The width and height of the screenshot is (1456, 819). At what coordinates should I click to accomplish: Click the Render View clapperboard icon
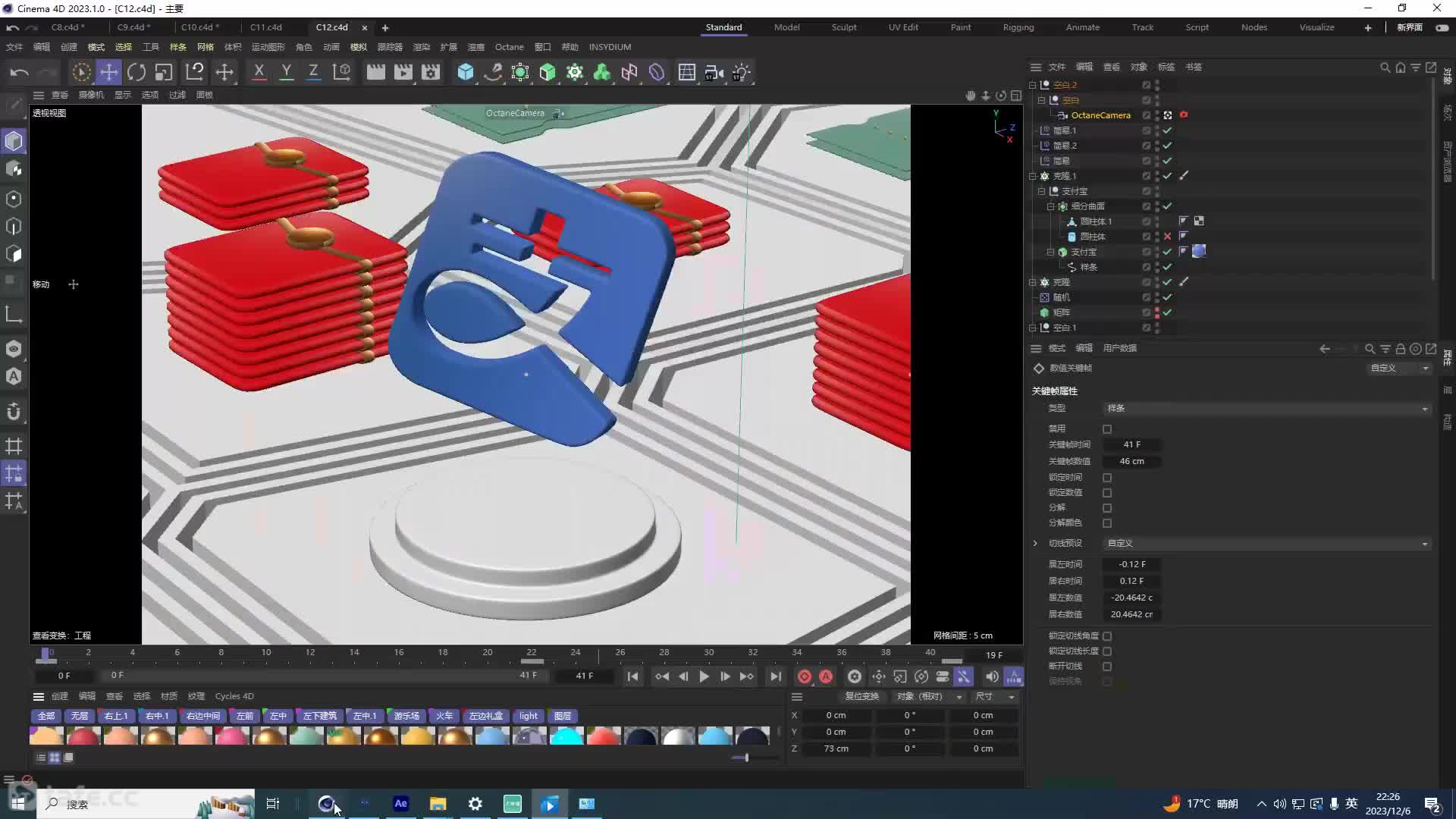tap(375, 72)
